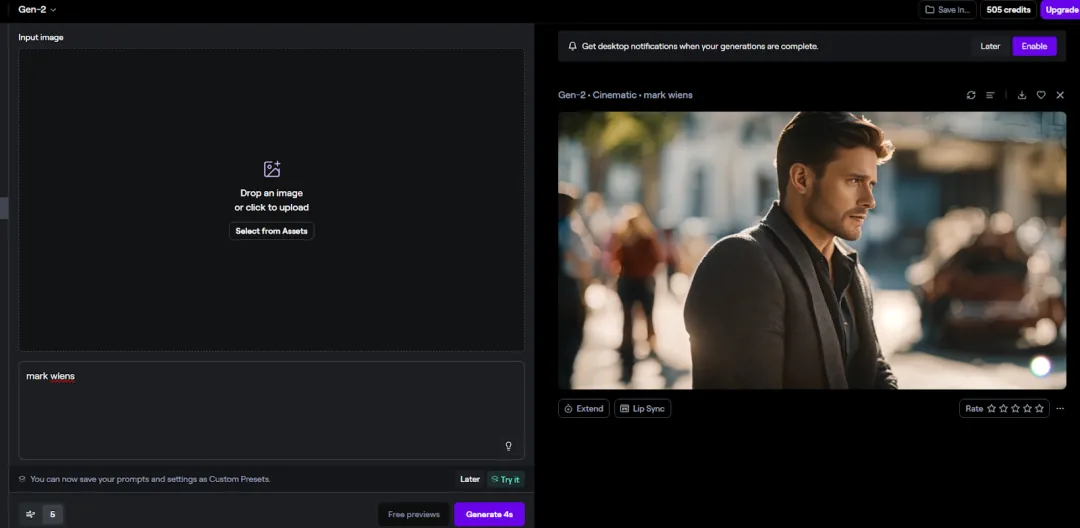Dismiss Custom Presets tip with Later
Viewport: 1080px width, 528px height.
coord(470,479)
